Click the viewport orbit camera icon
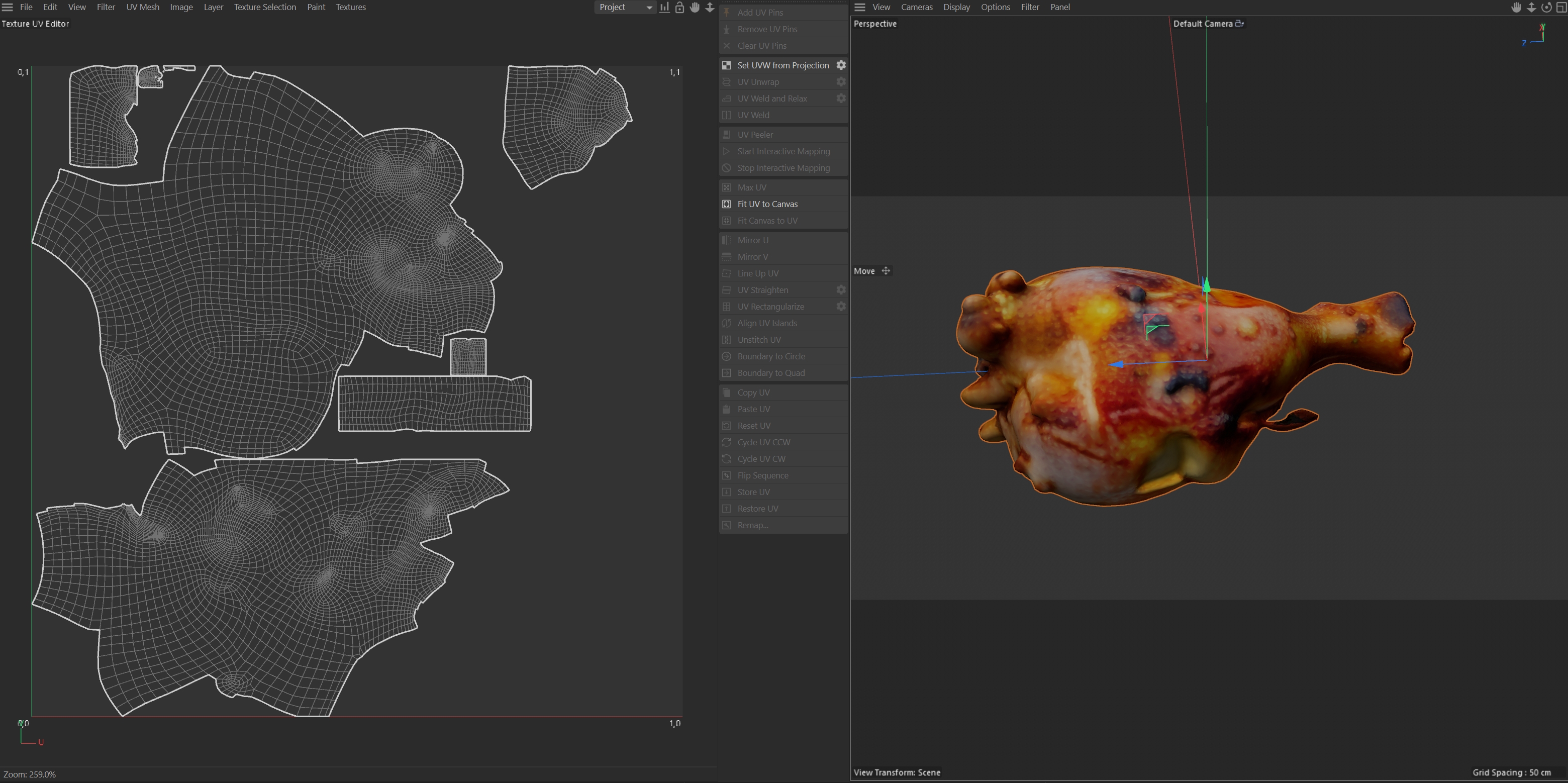The image size is (1568, 783). (1546, 8)
